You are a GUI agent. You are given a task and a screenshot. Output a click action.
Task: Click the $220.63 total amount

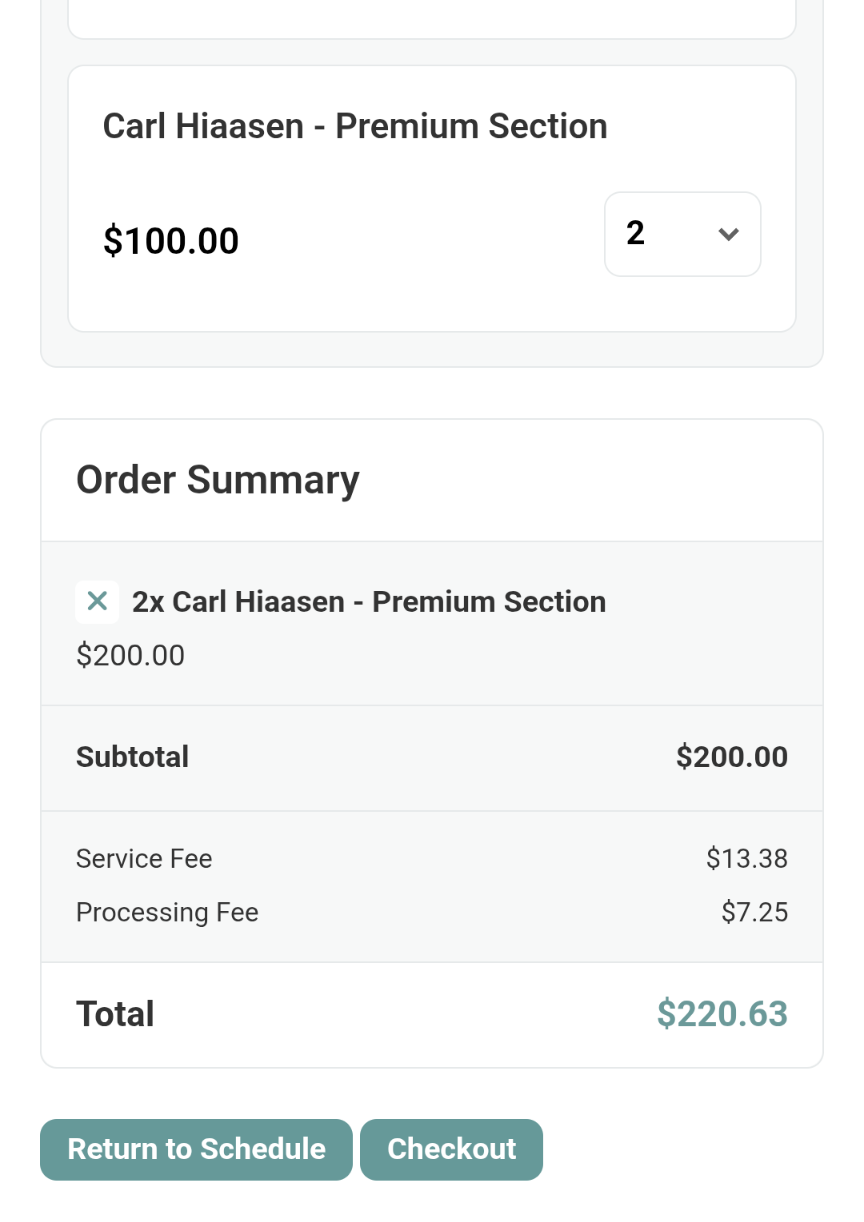(x=722, y=1014)
